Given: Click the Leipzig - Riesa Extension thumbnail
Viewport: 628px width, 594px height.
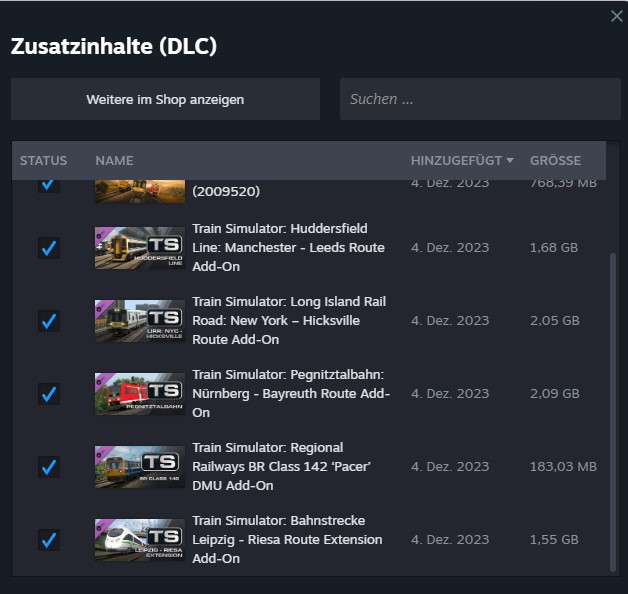Looking at the screenshot, I should pos(139,539).
